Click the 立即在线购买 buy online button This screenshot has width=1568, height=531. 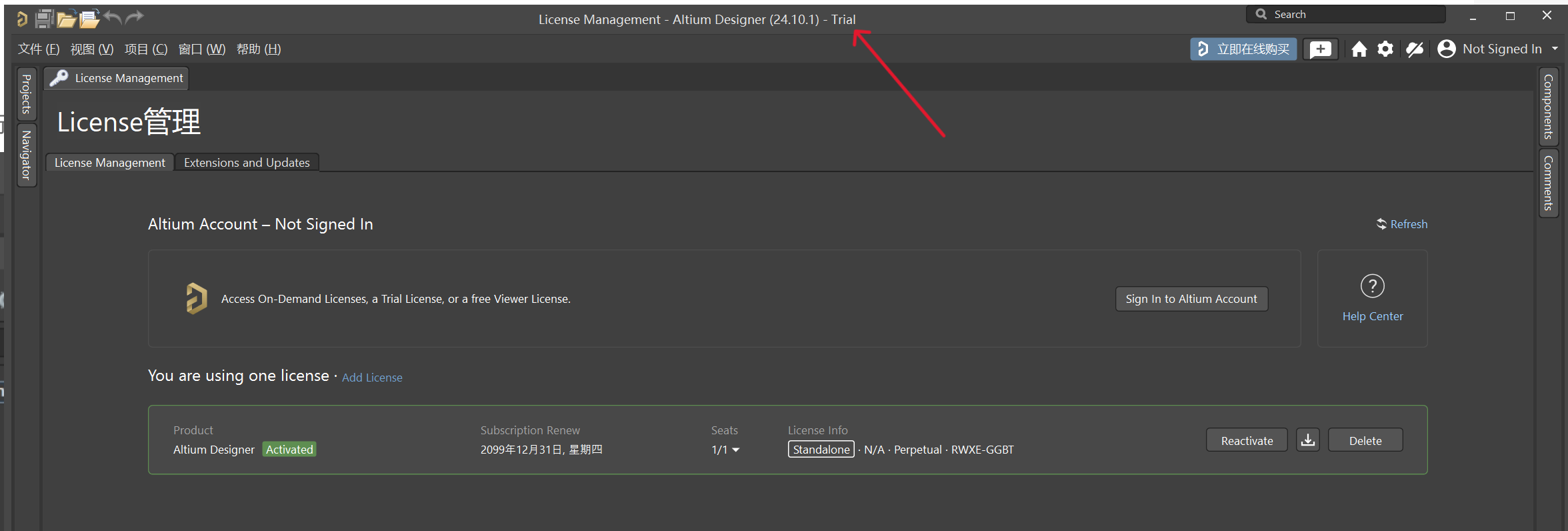[x=1243, y=49]
